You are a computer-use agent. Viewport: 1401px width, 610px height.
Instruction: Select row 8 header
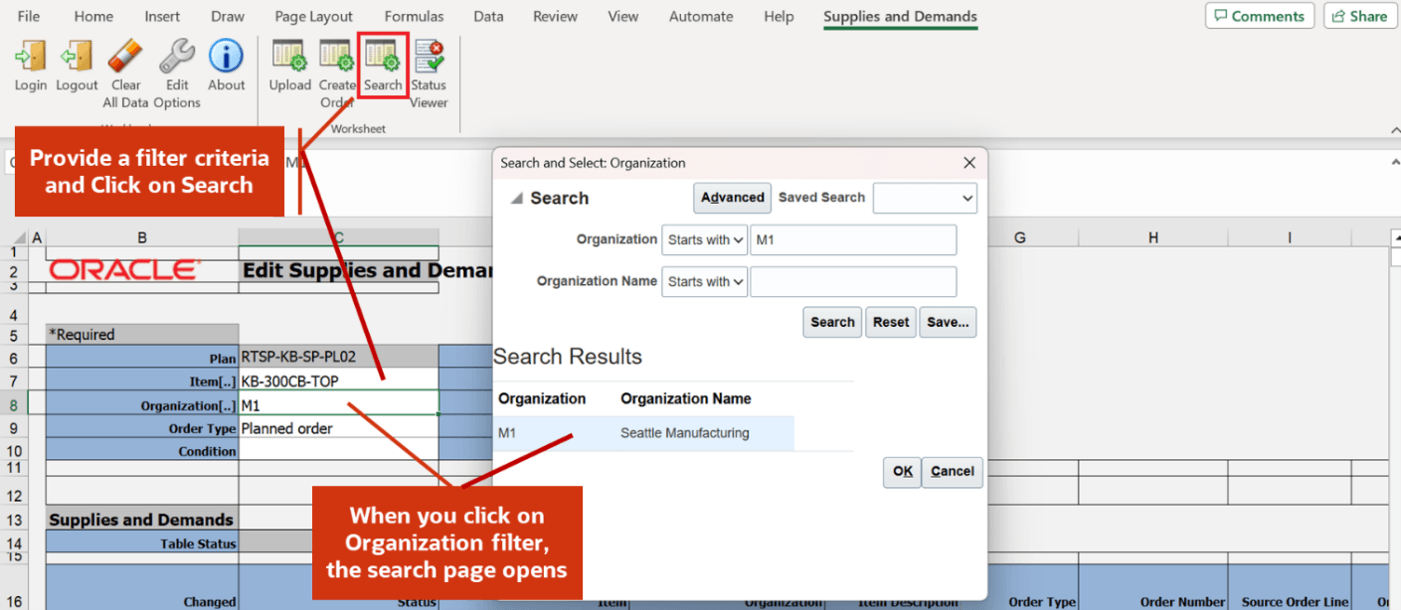[x=14, y=404]
